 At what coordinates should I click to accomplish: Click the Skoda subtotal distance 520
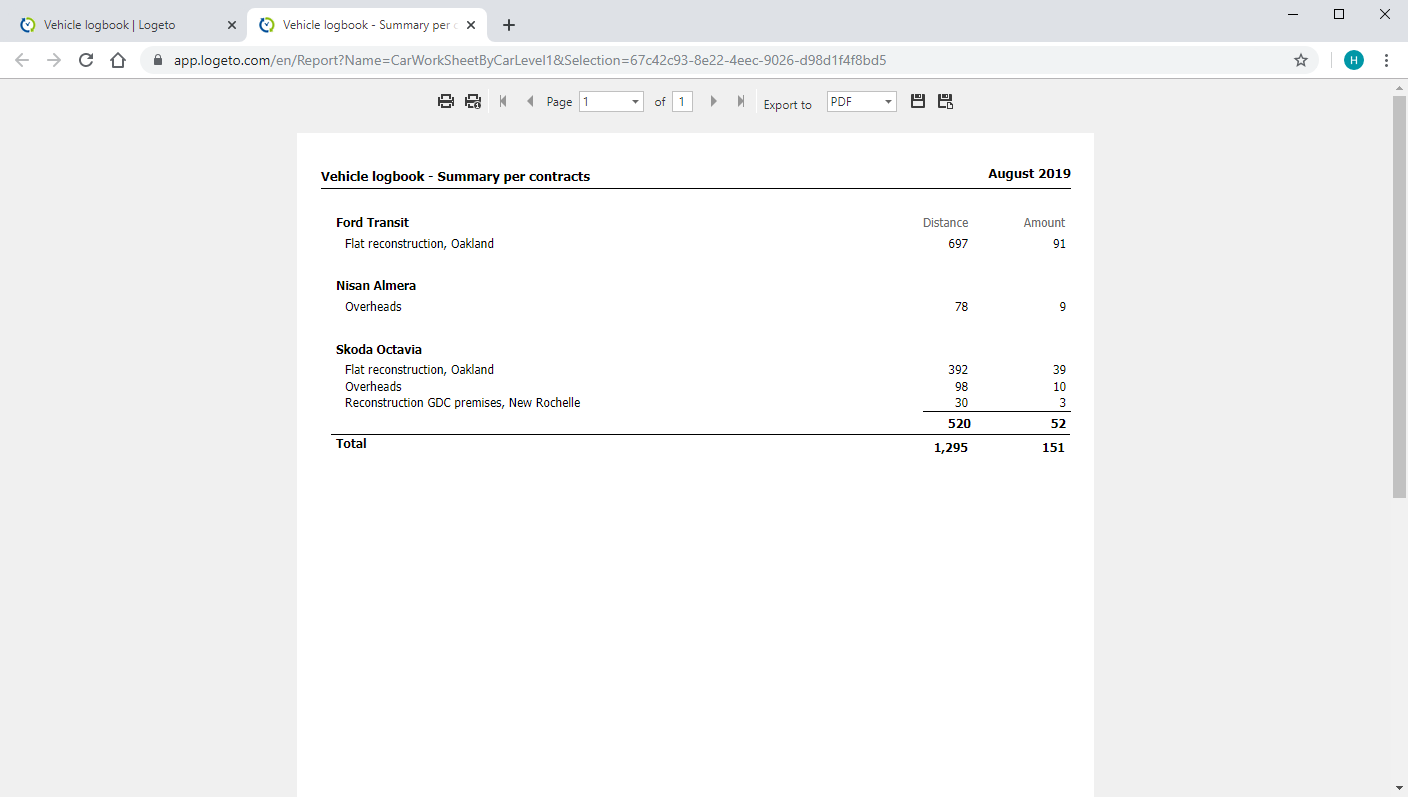[959, 424]
